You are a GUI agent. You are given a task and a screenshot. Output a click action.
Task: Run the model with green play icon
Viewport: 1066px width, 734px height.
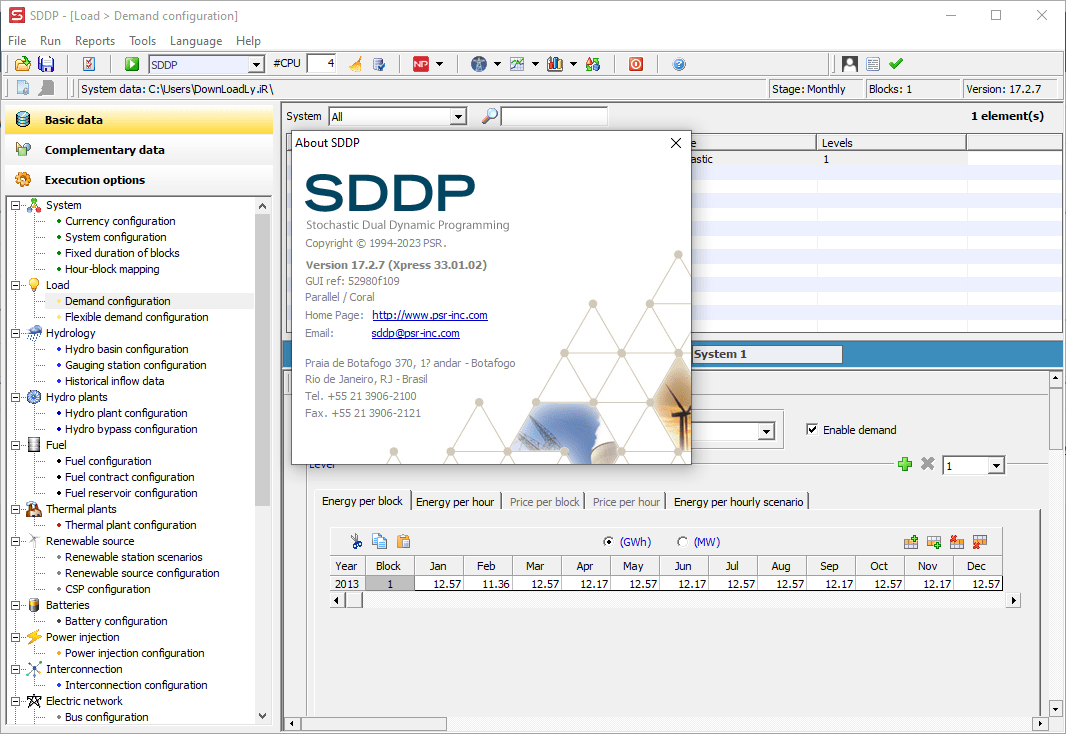coord(132,62)
